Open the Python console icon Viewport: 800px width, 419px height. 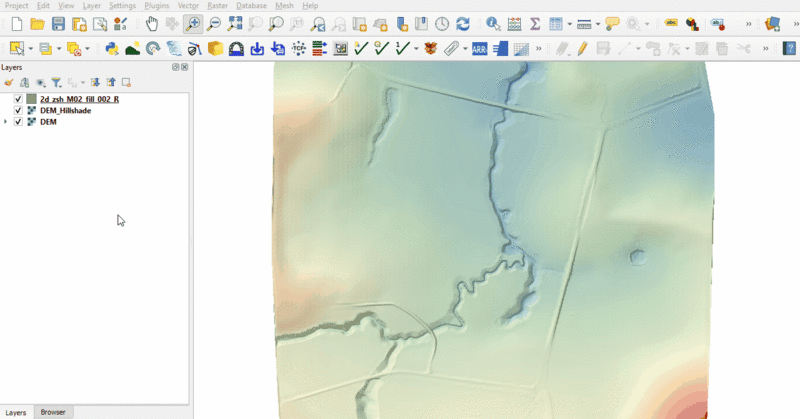click(112, 48)
